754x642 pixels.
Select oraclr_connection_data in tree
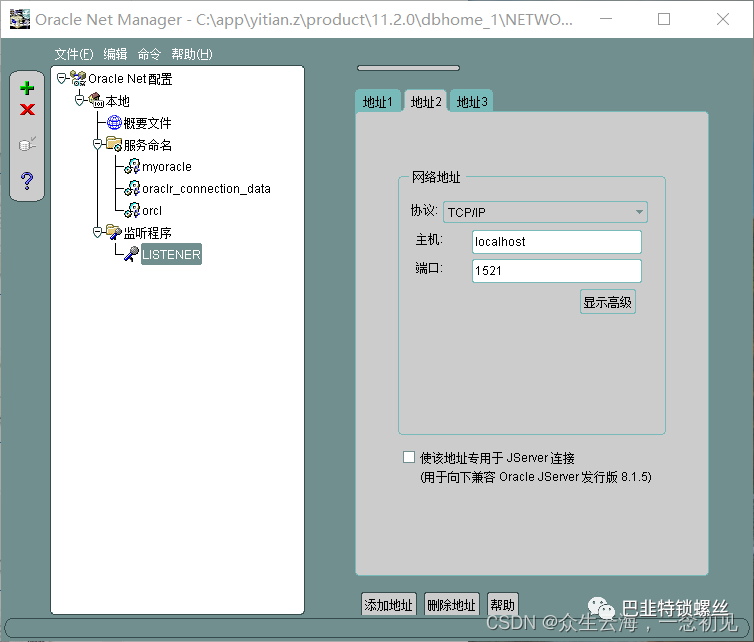206,189
